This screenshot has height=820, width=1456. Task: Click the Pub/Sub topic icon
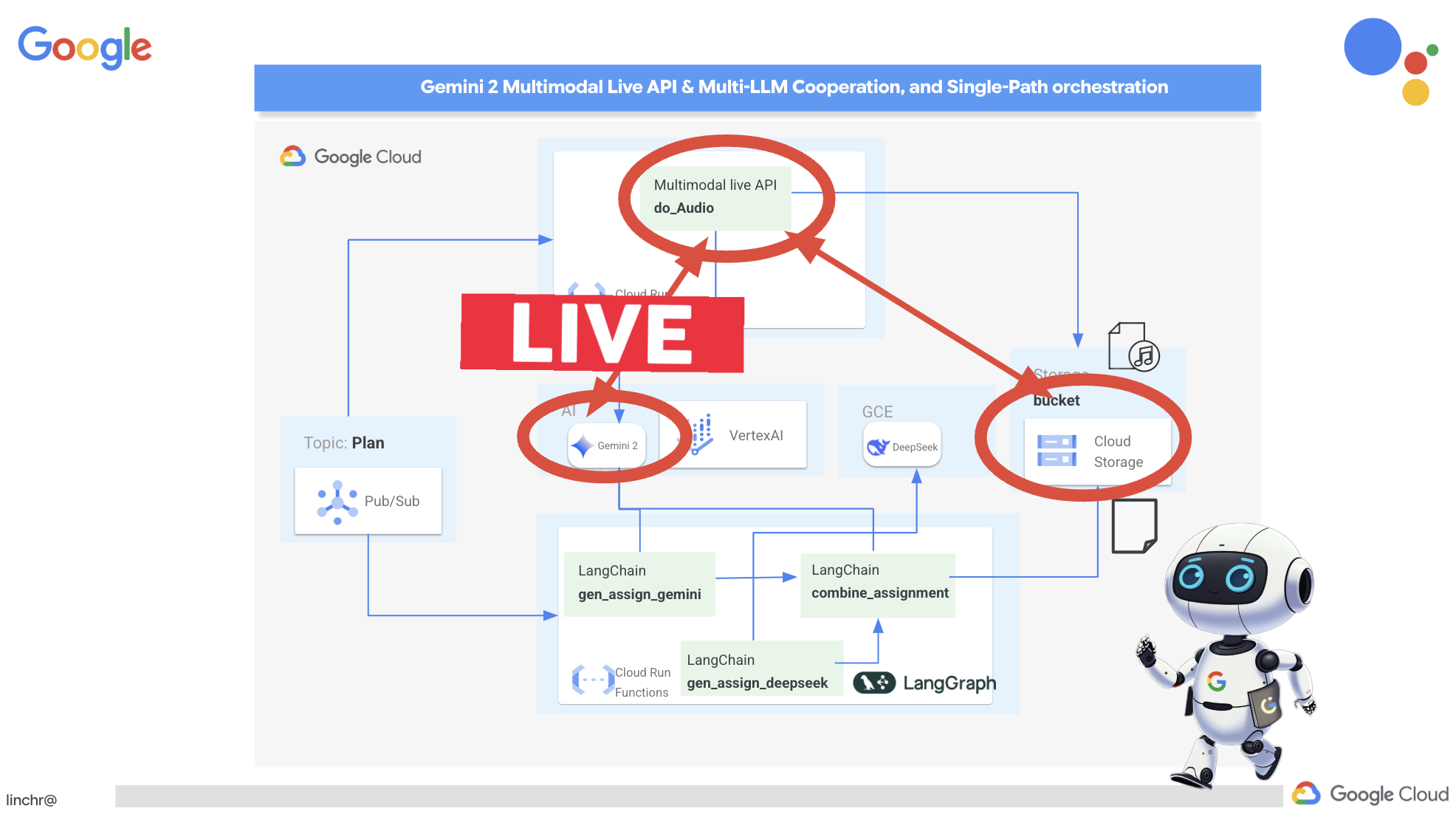tap(336, 500)
